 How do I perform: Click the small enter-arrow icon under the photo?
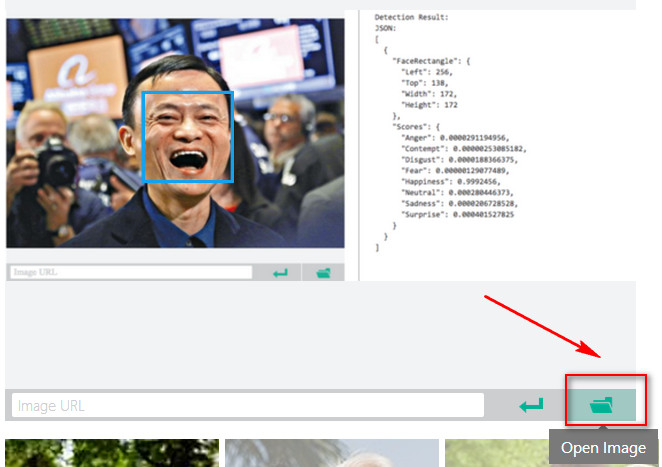point(280,272)
